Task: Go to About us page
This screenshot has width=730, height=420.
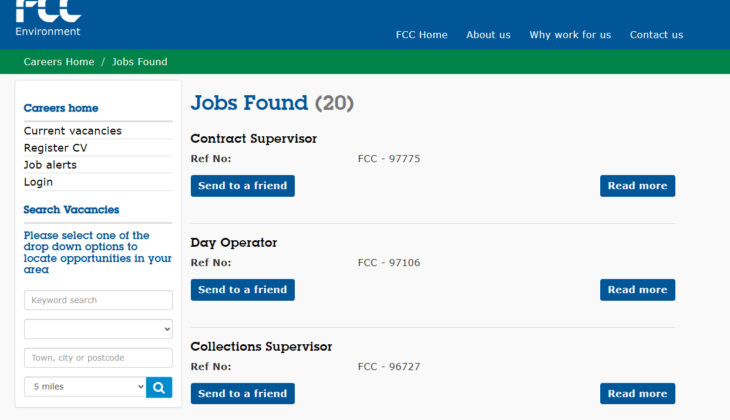Action: click(488, 35)
